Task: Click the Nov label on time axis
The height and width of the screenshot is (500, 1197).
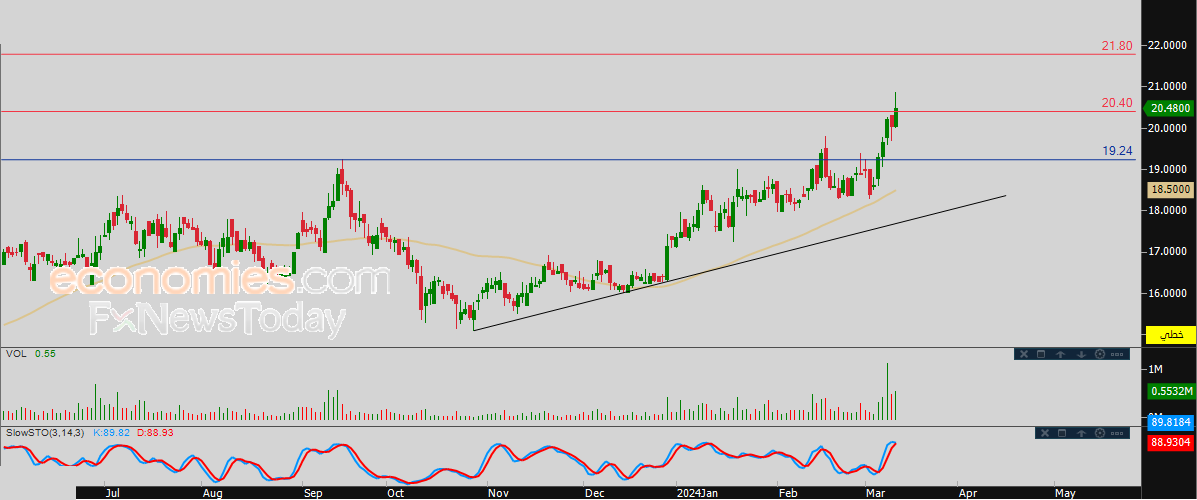Action: pyautogui.click(x=497, y=493)
